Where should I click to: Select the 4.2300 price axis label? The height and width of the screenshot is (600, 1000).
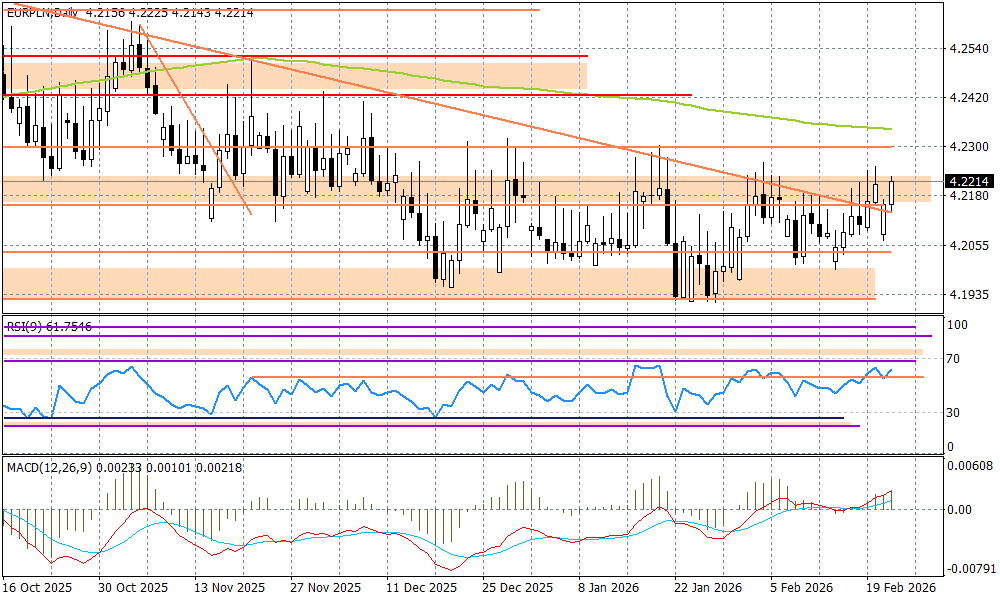coord(968,147)
